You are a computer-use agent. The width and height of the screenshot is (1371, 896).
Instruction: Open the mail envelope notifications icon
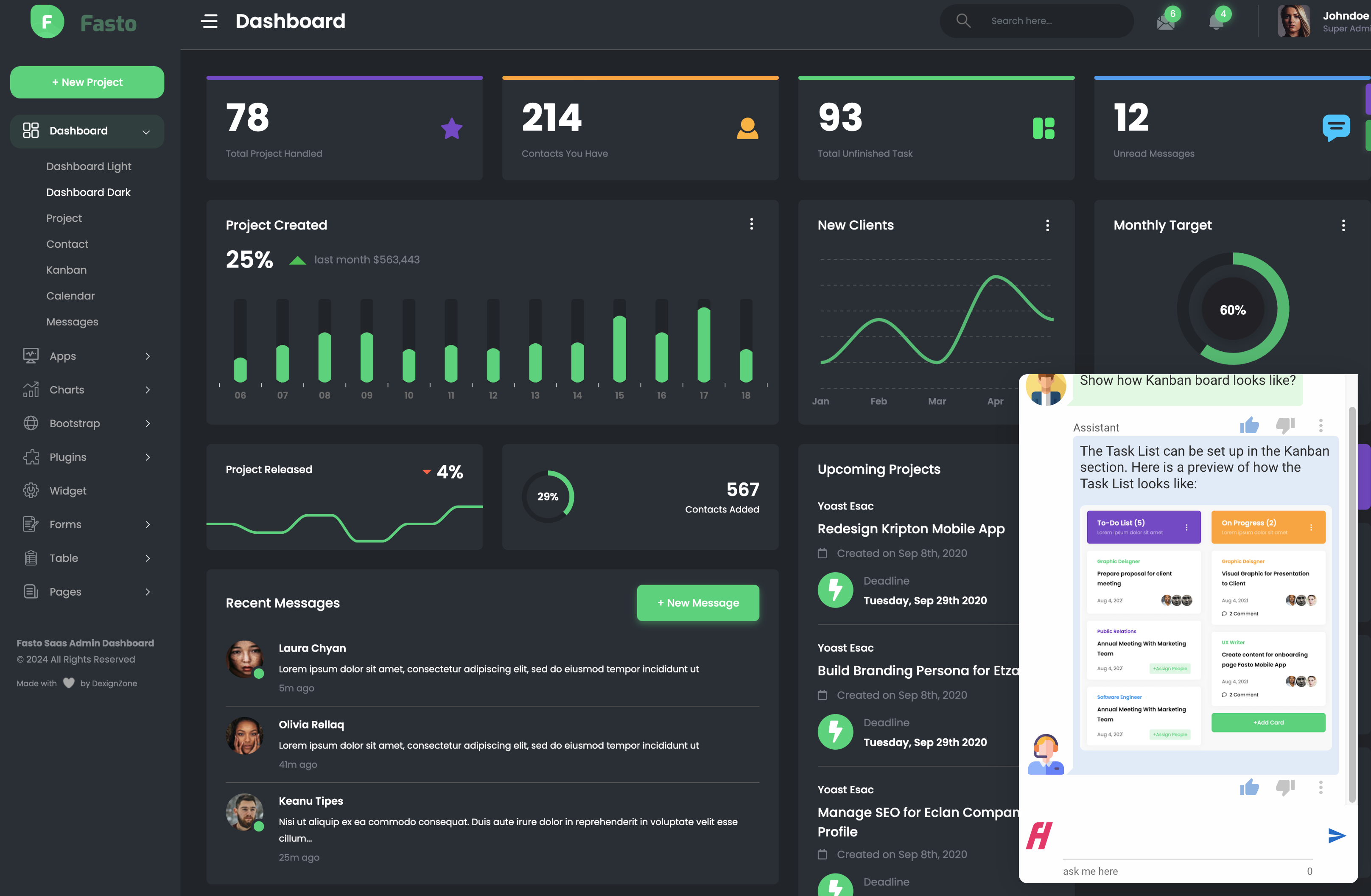(x=1165, y=22)
